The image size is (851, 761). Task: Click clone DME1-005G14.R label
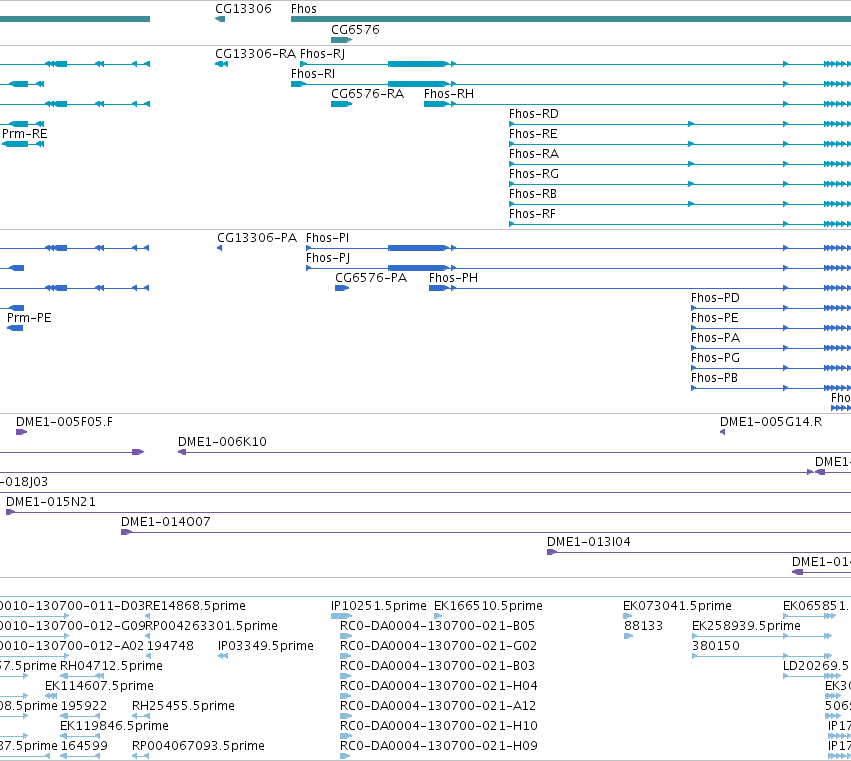tap(771, 422)
